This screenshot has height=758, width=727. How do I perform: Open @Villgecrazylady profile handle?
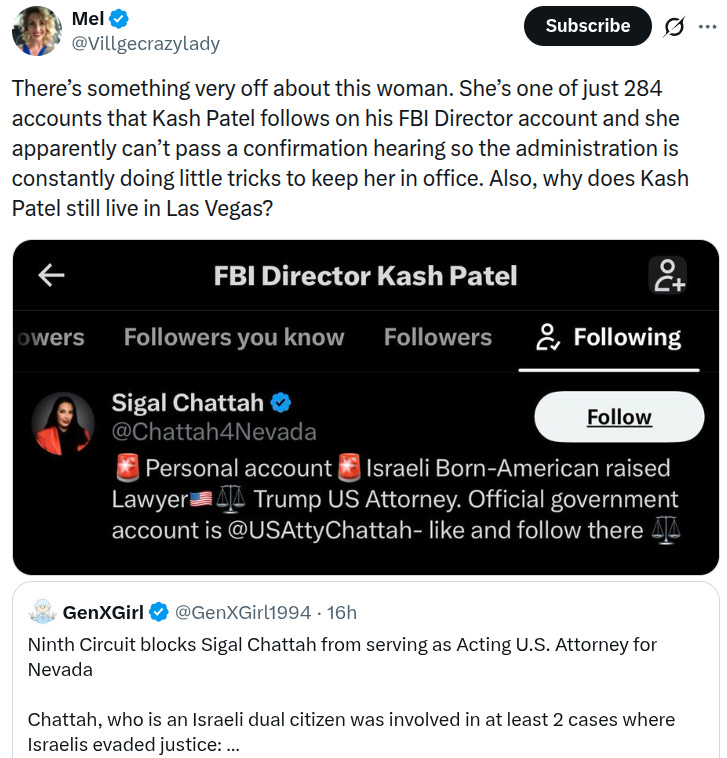(x=145, y=44)
